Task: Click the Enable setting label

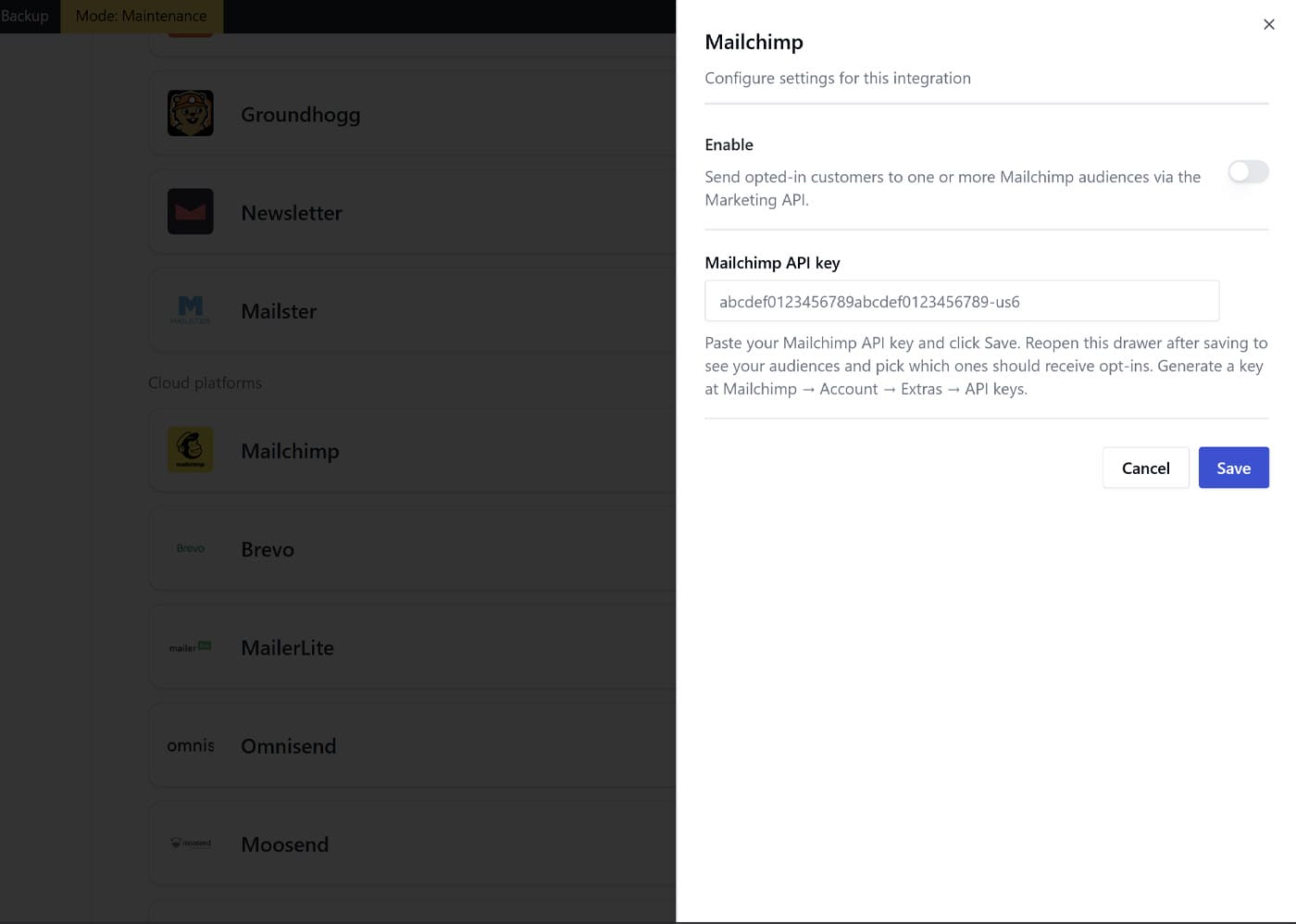Action: [729, 144]
